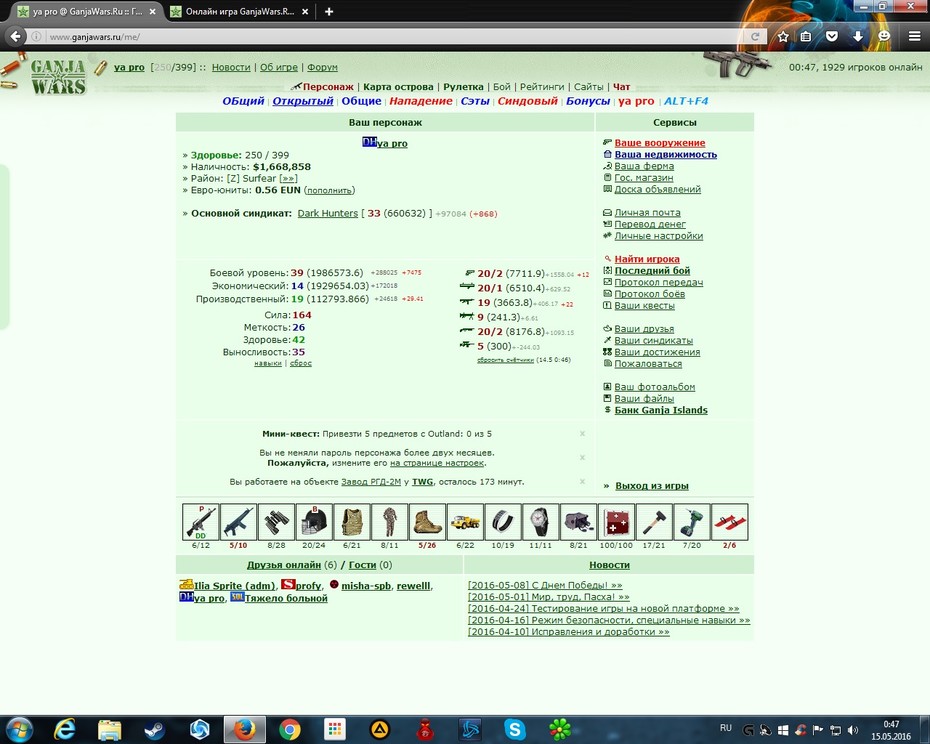Switch to the 'Онлайн игра GanjaWars' tab
This screenshot has width=930, height=744.
[240, 11]
